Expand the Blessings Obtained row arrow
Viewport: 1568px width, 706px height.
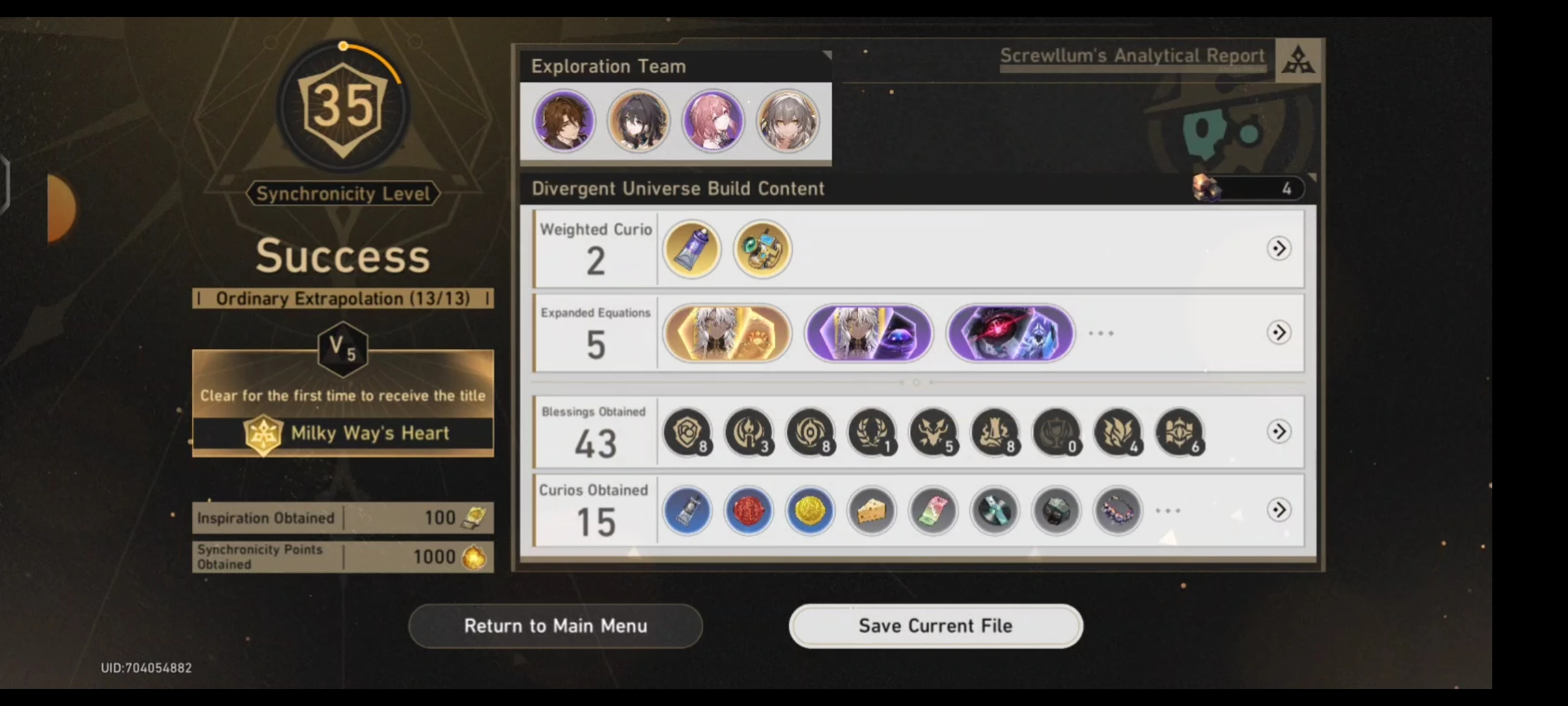point(1279,431)
